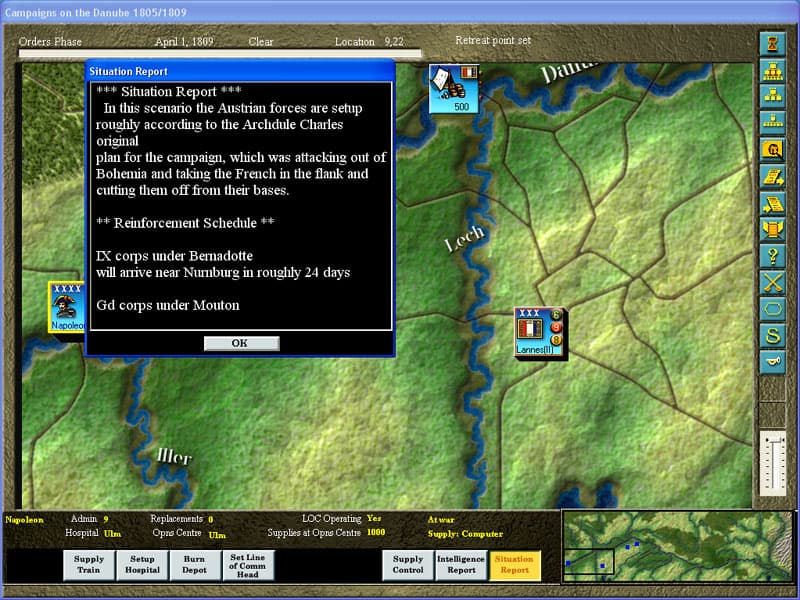This screenshot has height=600, width=800.
Task: Click the 'April 1, 1809' date text
Action: (x=184, y=42)
